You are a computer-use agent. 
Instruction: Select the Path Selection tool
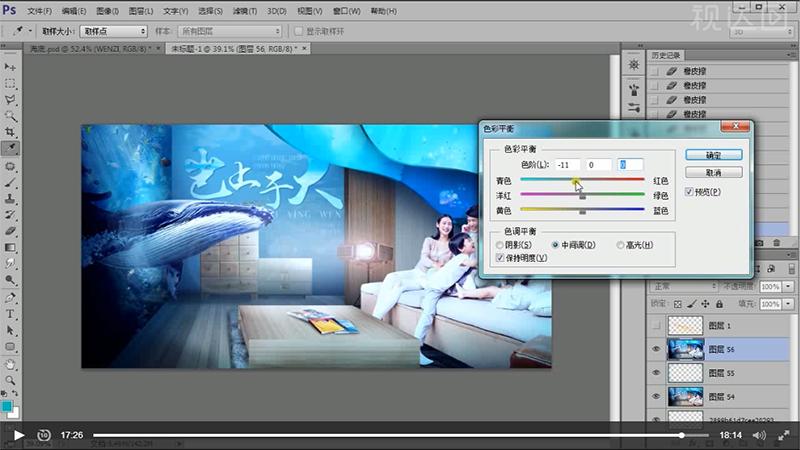tap(10, 330)
